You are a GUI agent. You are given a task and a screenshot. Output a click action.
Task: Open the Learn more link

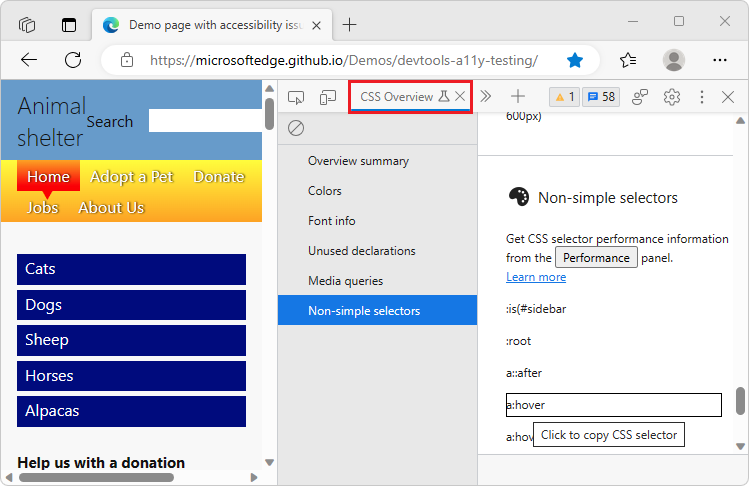click(536, 277)
